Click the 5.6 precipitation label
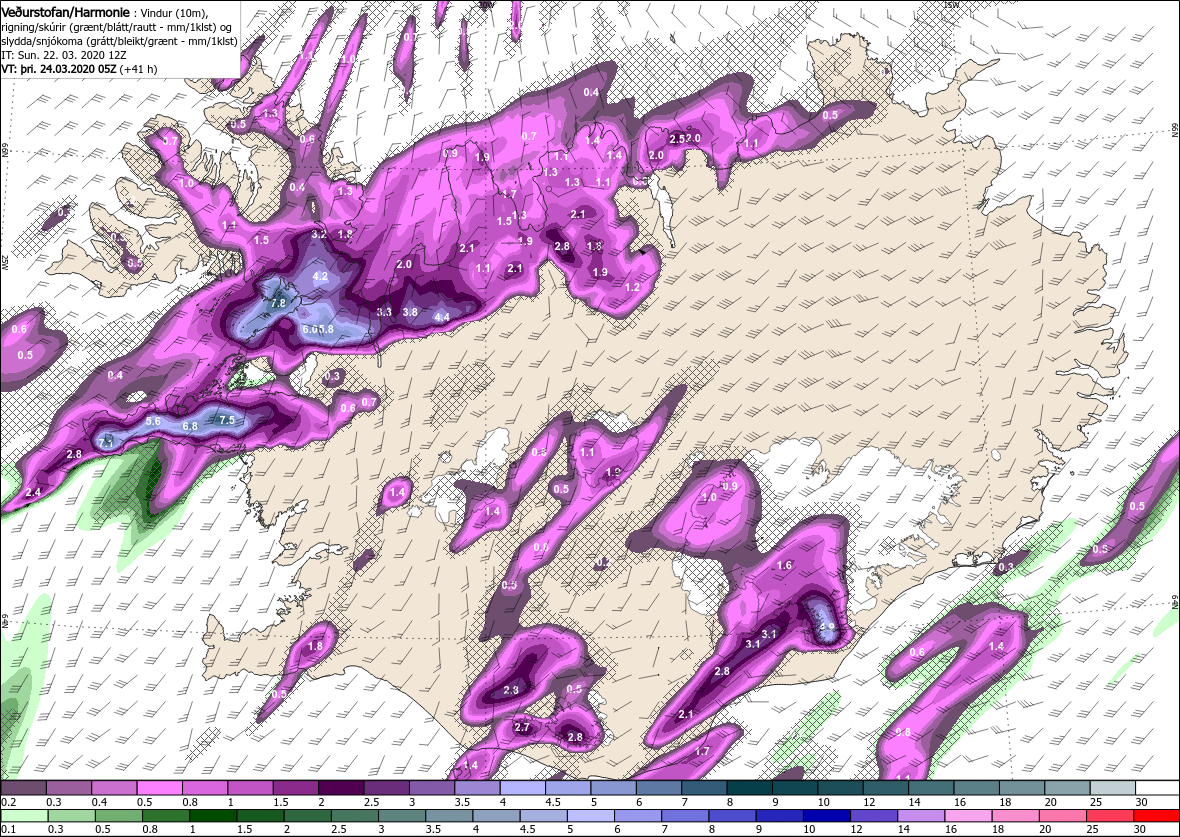 [154, 421]
